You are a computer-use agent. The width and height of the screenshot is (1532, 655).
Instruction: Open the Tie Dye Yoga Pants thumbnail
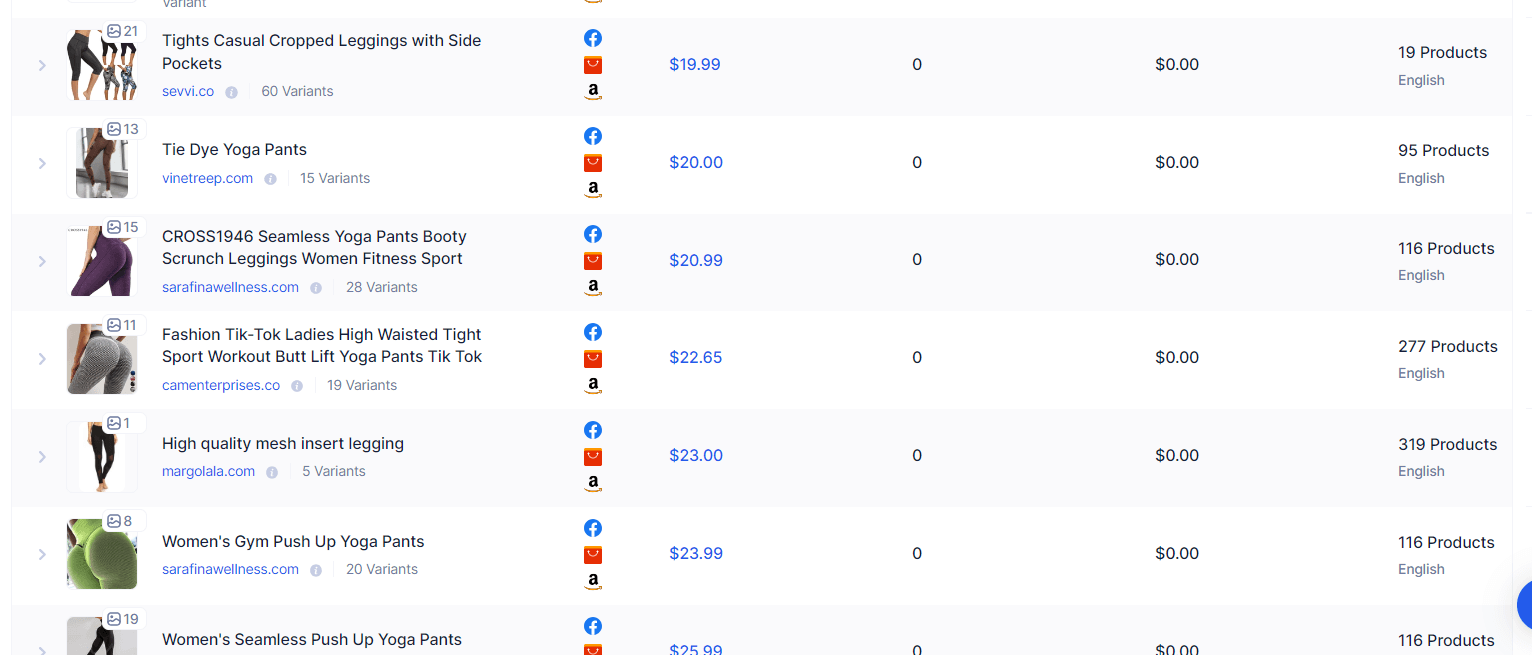tap(101, 162)
